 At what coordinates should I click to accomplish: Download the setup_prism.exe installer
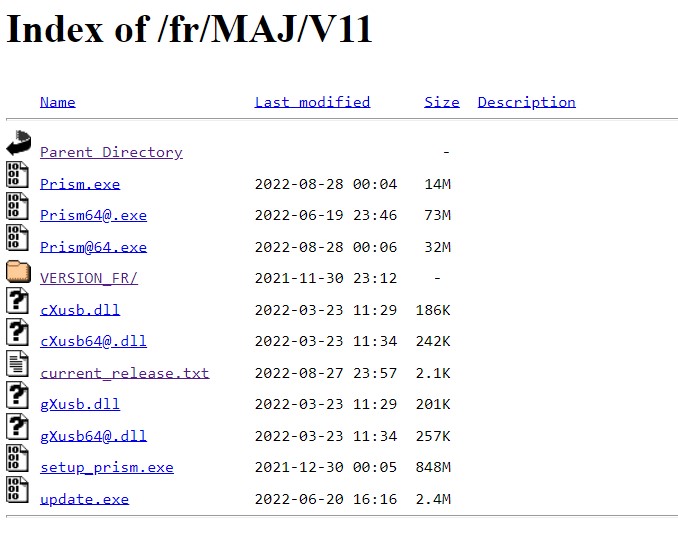[106, 467]
